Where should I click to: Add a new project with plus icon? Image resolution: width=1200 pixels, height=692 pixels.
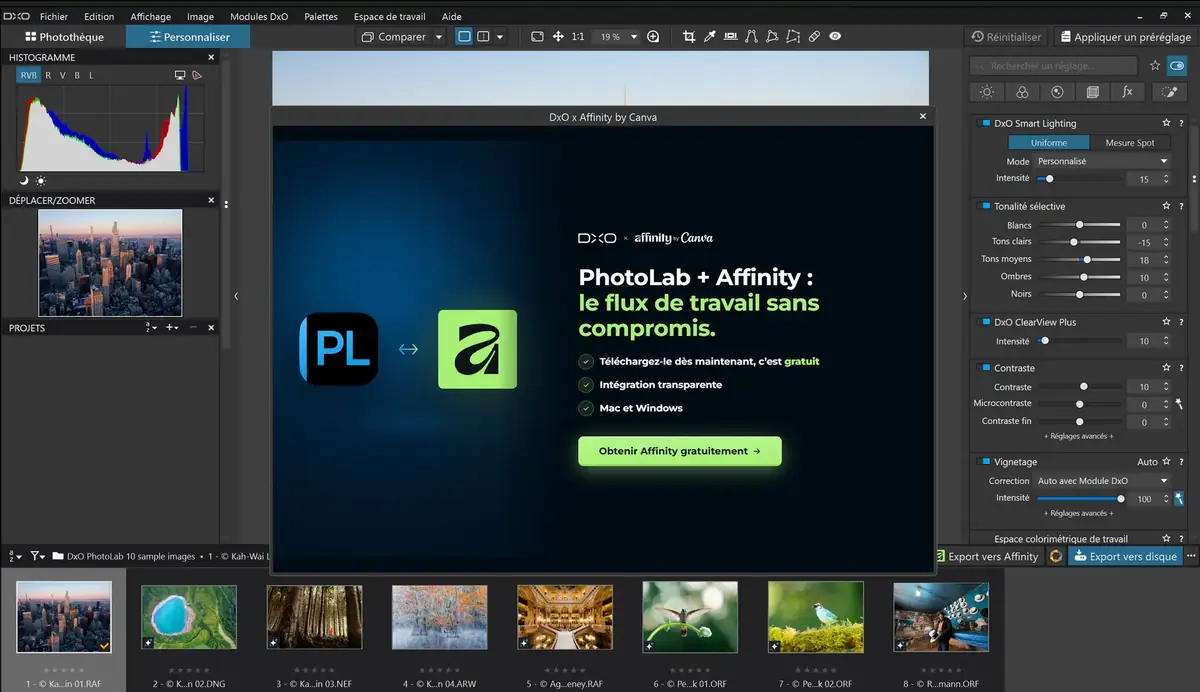click(x=172, y=327)
